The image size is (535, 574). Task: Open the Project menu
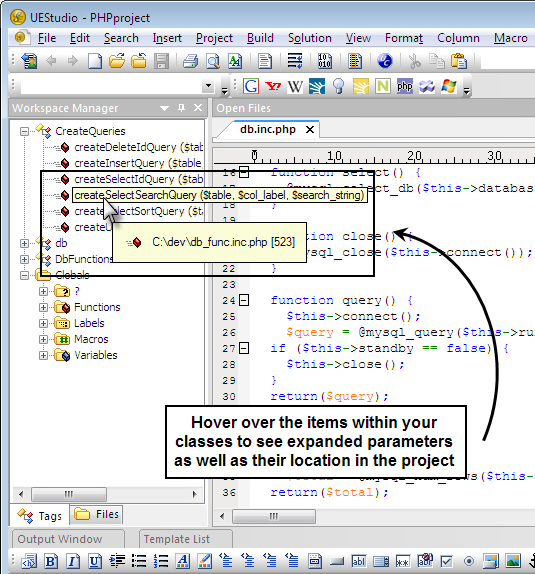pos(214,38)
